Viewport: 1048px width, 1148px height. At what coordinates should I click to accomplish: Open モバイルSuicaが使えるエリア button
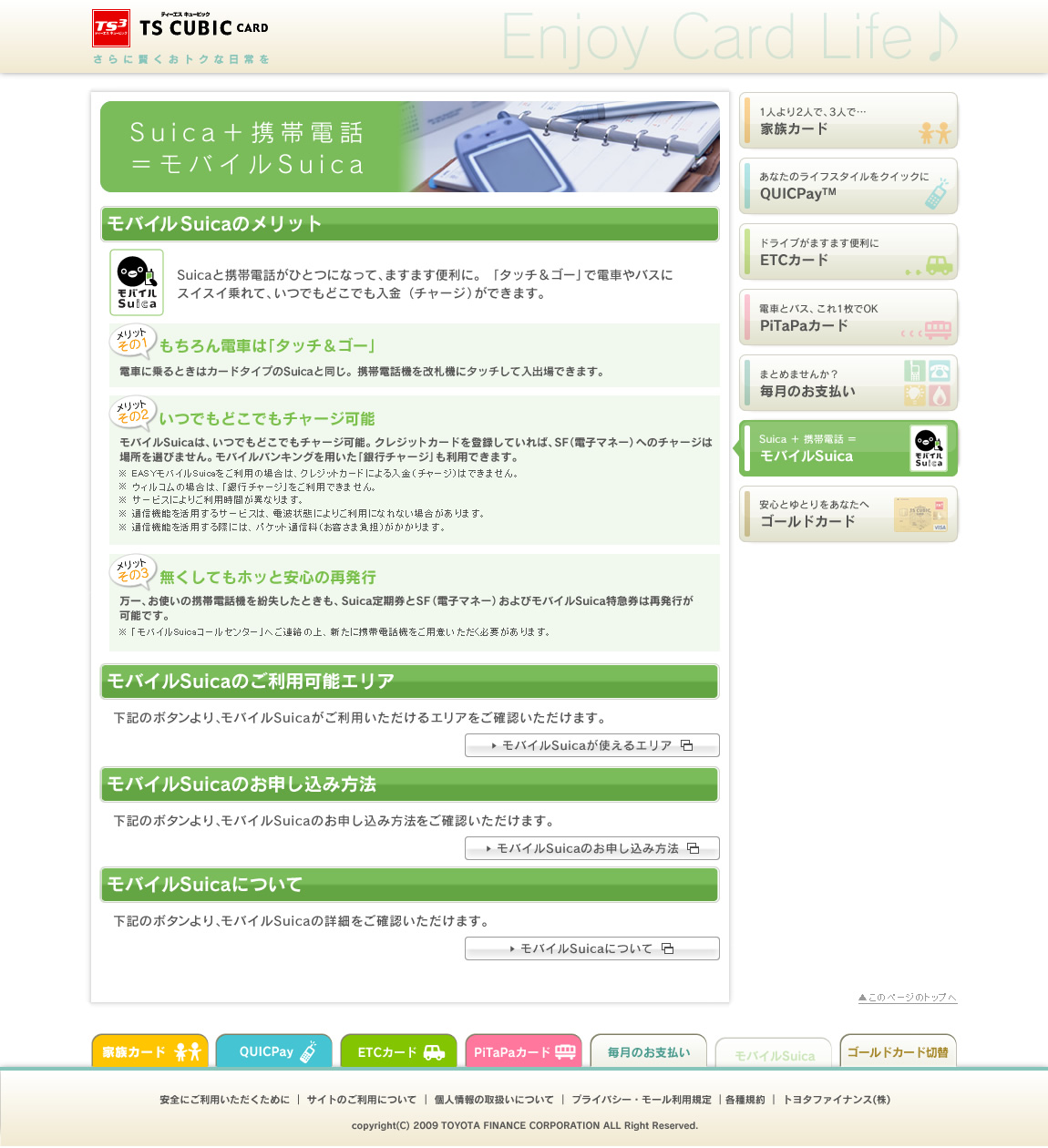pyautogui.click(x=591, y=745)
